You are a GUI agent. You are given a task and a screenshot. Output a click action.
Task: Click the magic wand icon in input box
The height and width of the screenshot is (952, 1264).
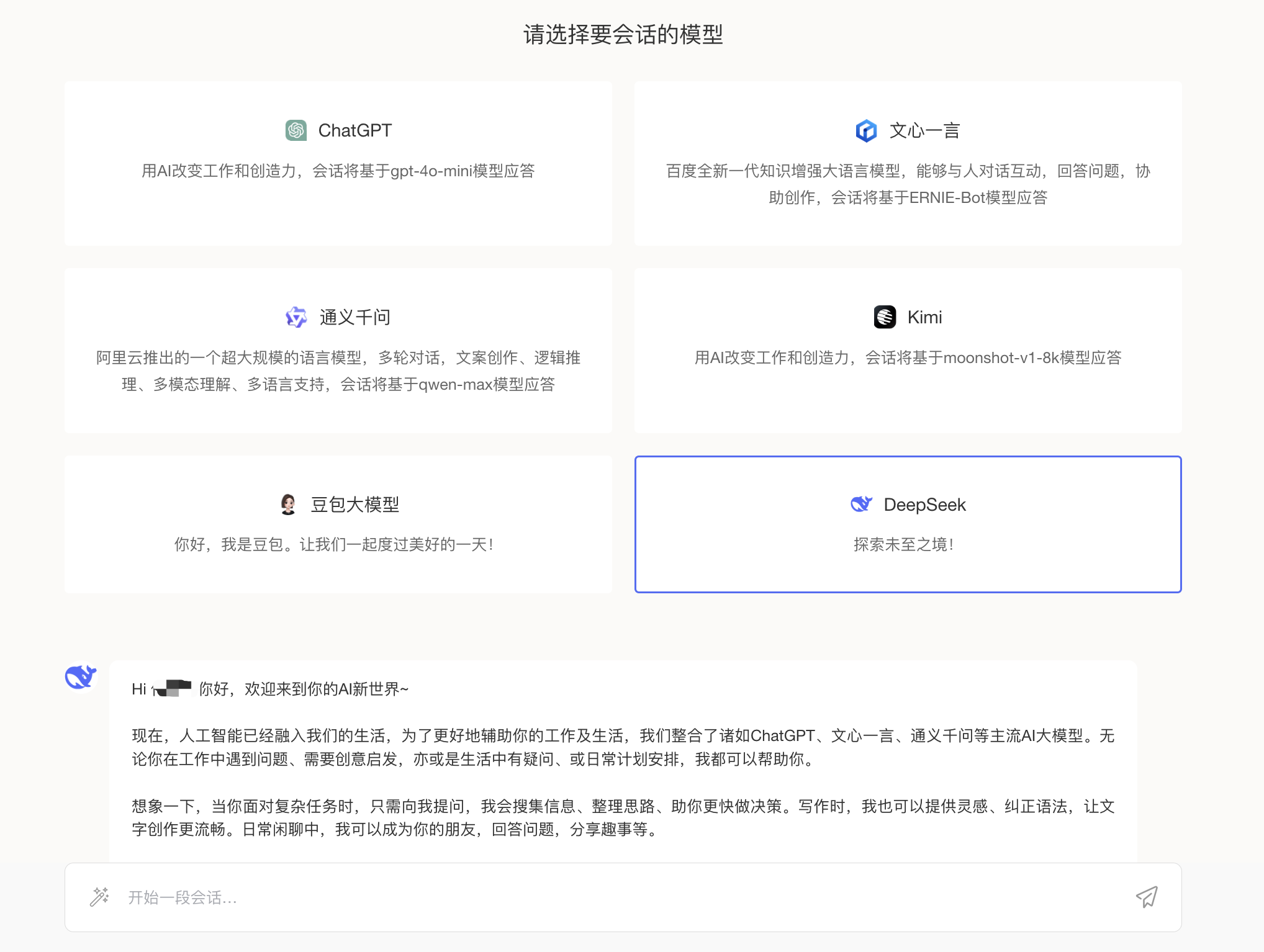(x=100, y=897)
